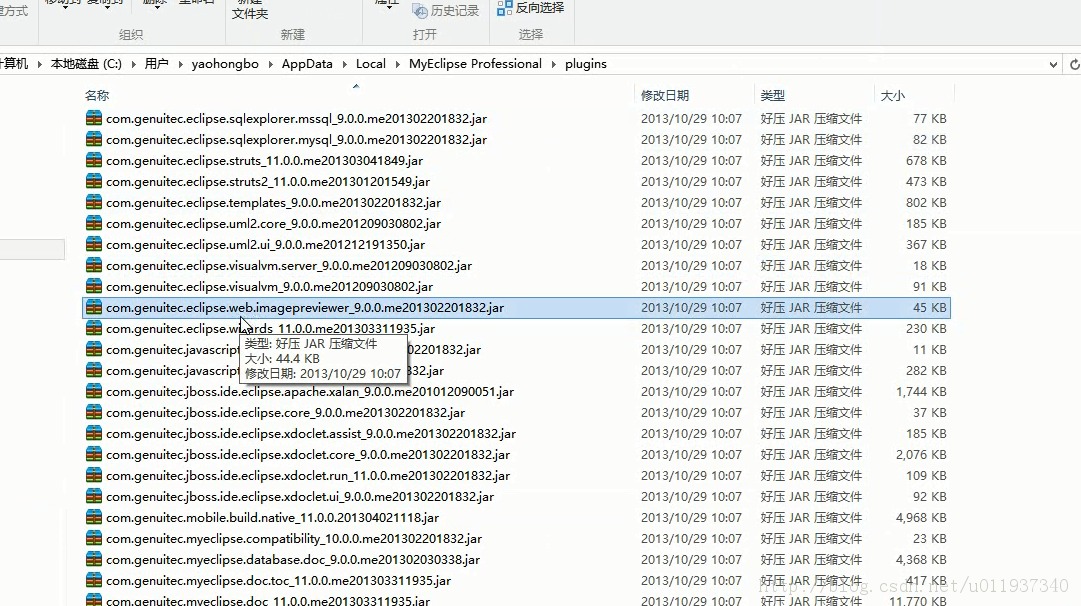
Task: Click the jar icon of myeclipse.database.doc file
Action: [94, 560]
